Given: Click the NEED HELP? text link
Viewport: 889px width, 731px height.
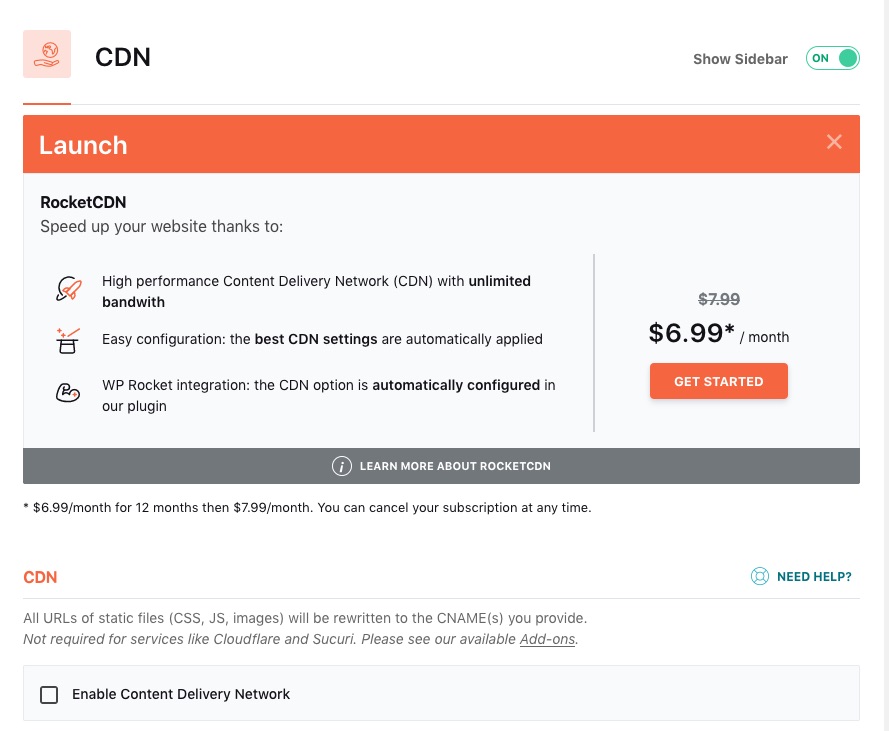Looking at the screenshot, I should point(814,576).
